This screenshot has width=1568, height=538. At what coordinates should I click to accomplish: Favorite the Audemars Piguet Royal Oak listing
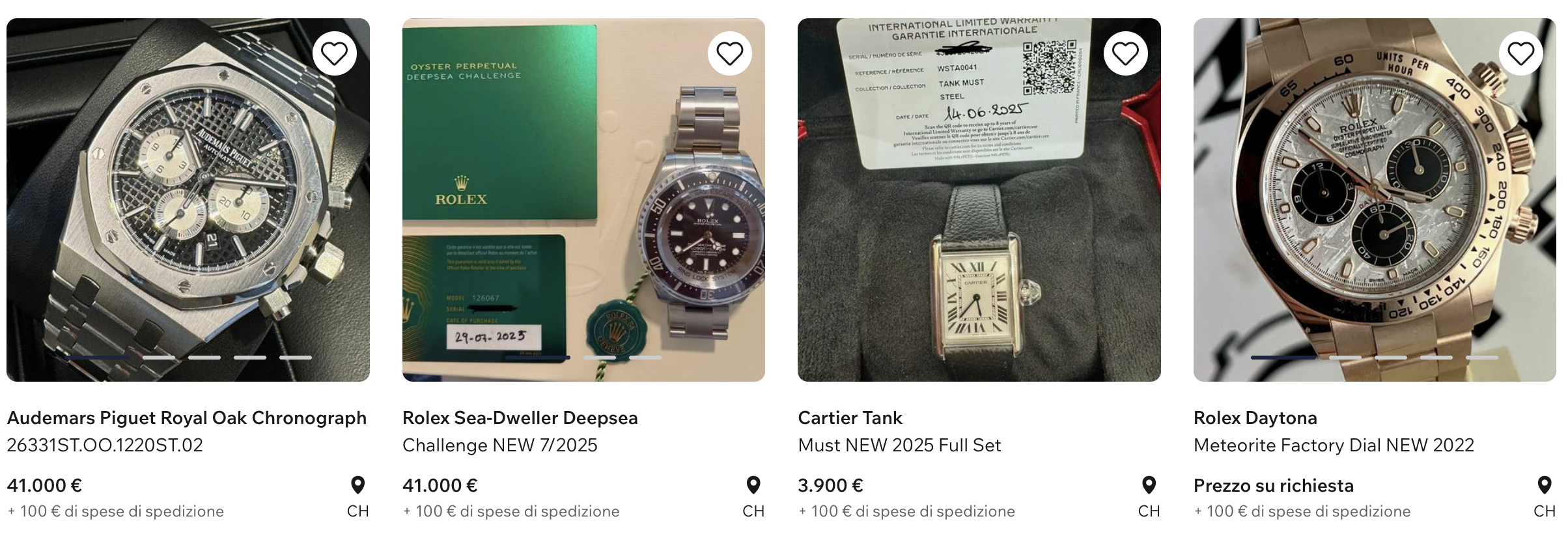pyautogui.click(x=335, y=53)
